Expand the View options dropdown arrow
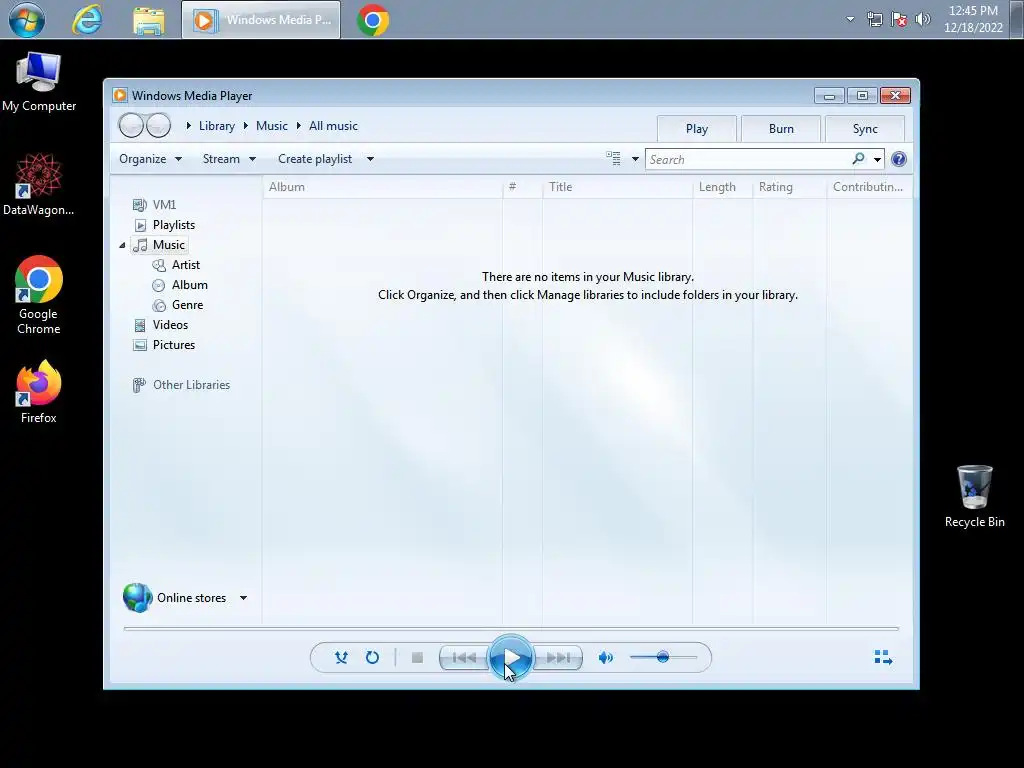 (x=635, y=159)
